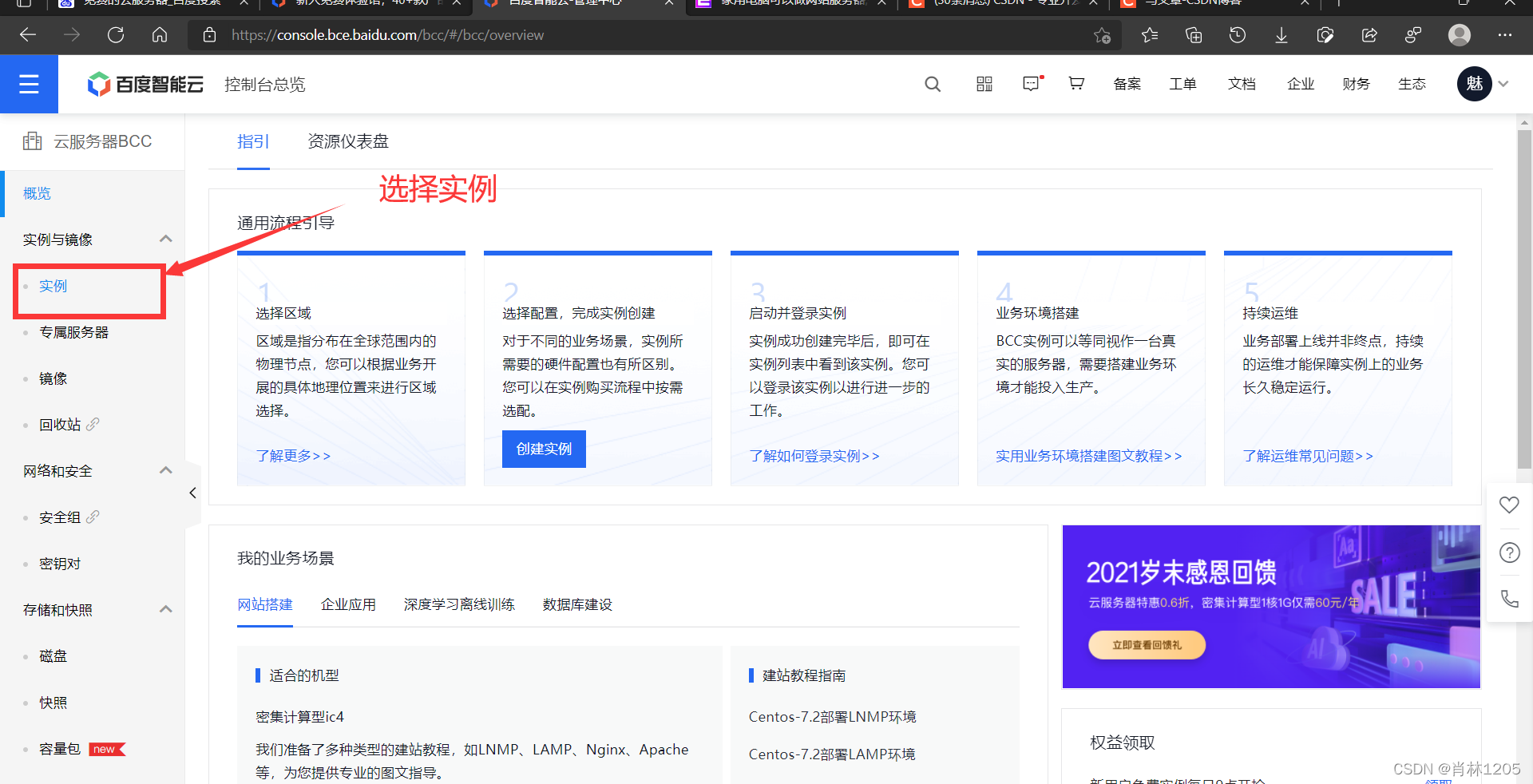Select the 网站搭建 scenario tab
Viewport: 1533px width, 784px height.
265,604
